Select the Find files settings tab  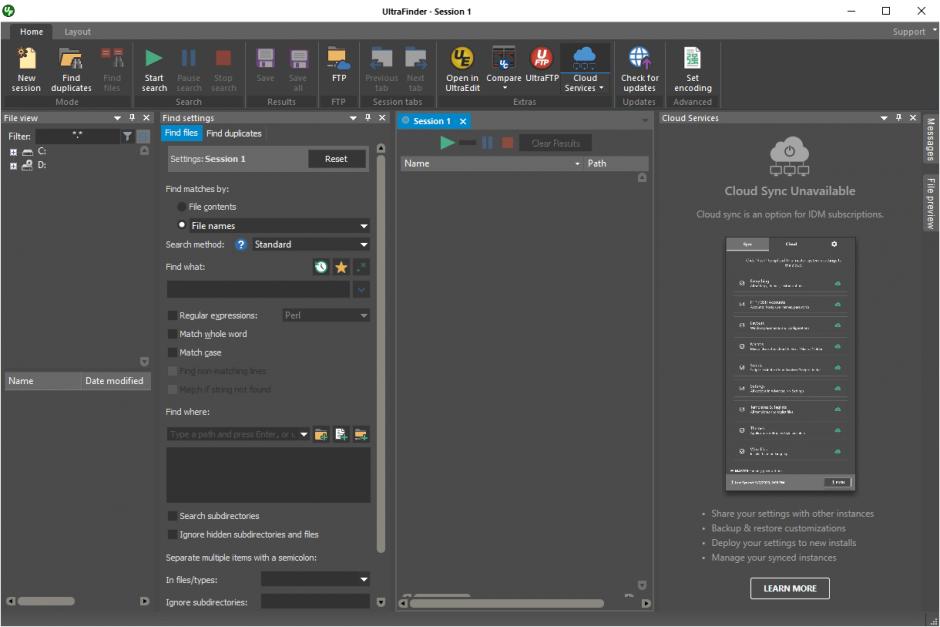pos(181,133)
